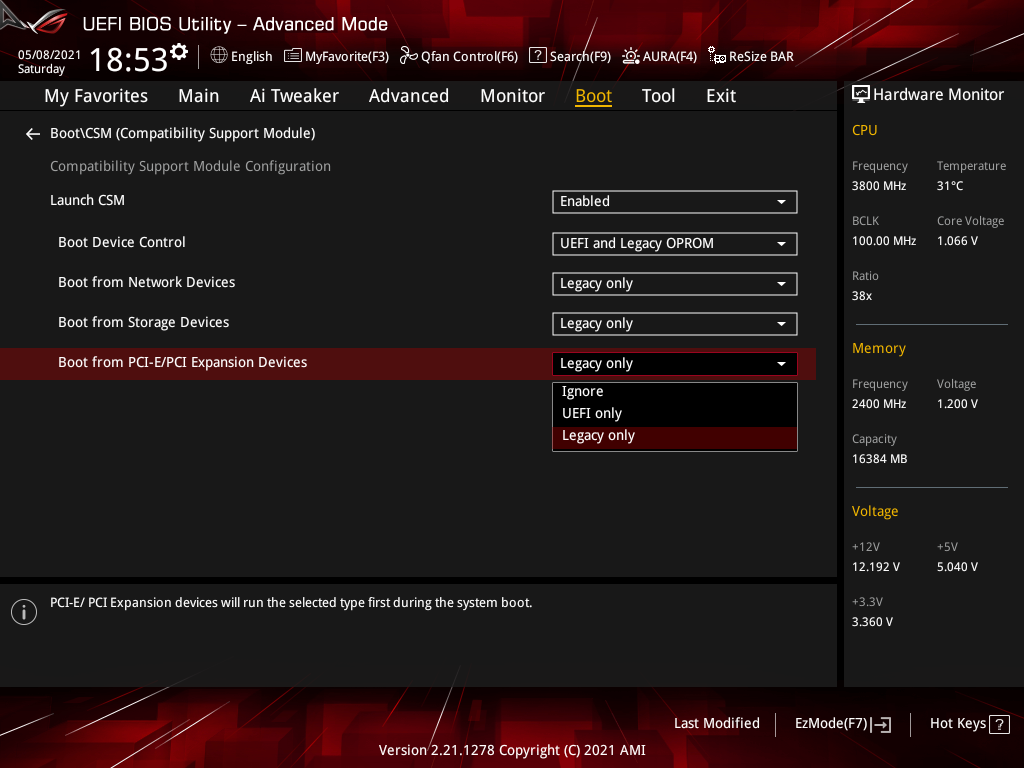This screenshot has height=768, width=1024.
Task: Click the version 2.21.1278 copyright text
Action: click(512, 750)
